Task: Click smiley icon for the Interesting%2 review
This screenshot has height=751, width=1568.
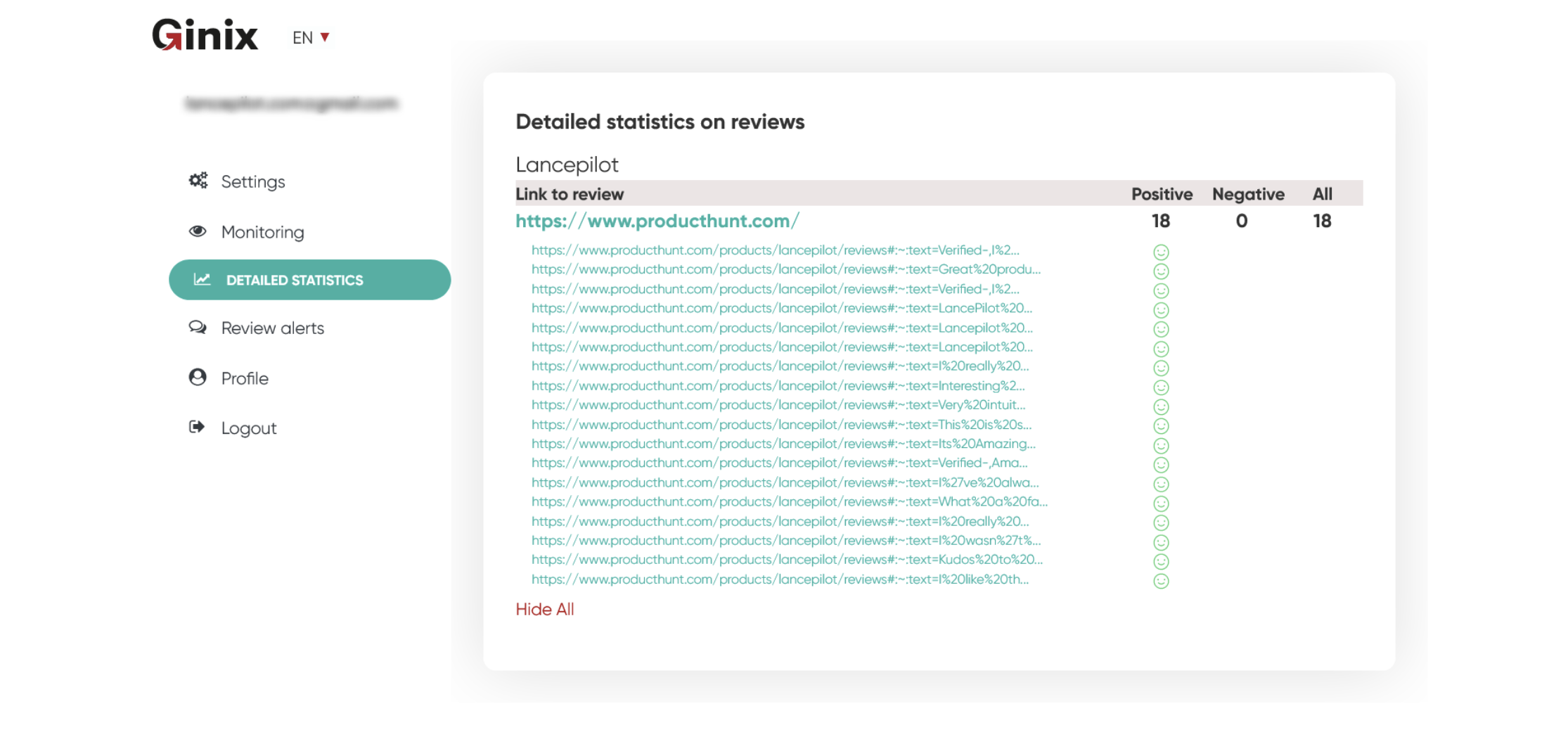Action: click(1161, 387)
